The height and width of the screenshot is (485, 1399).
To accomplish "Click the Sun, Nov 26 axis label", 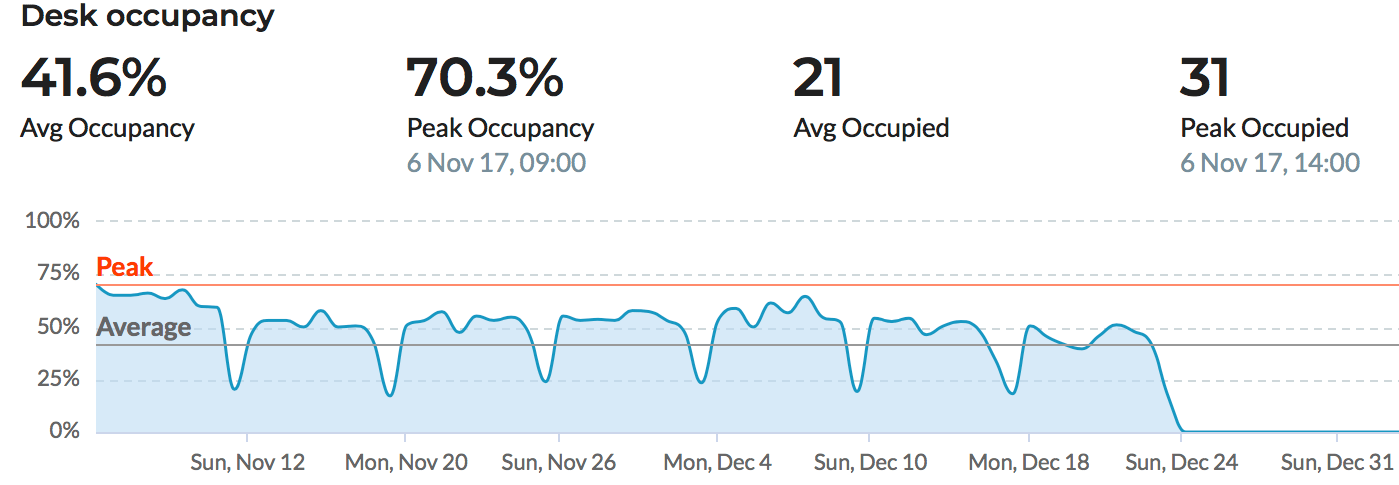I will coord(559,463).
